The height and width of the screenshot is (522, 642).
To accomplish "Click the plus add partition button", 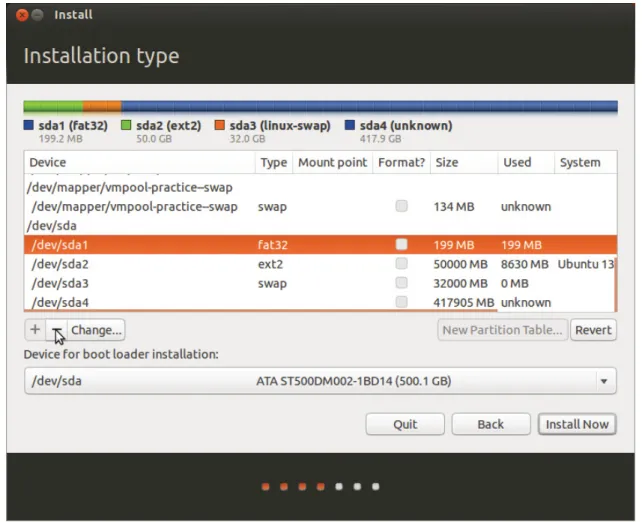I will pos(35,330).
